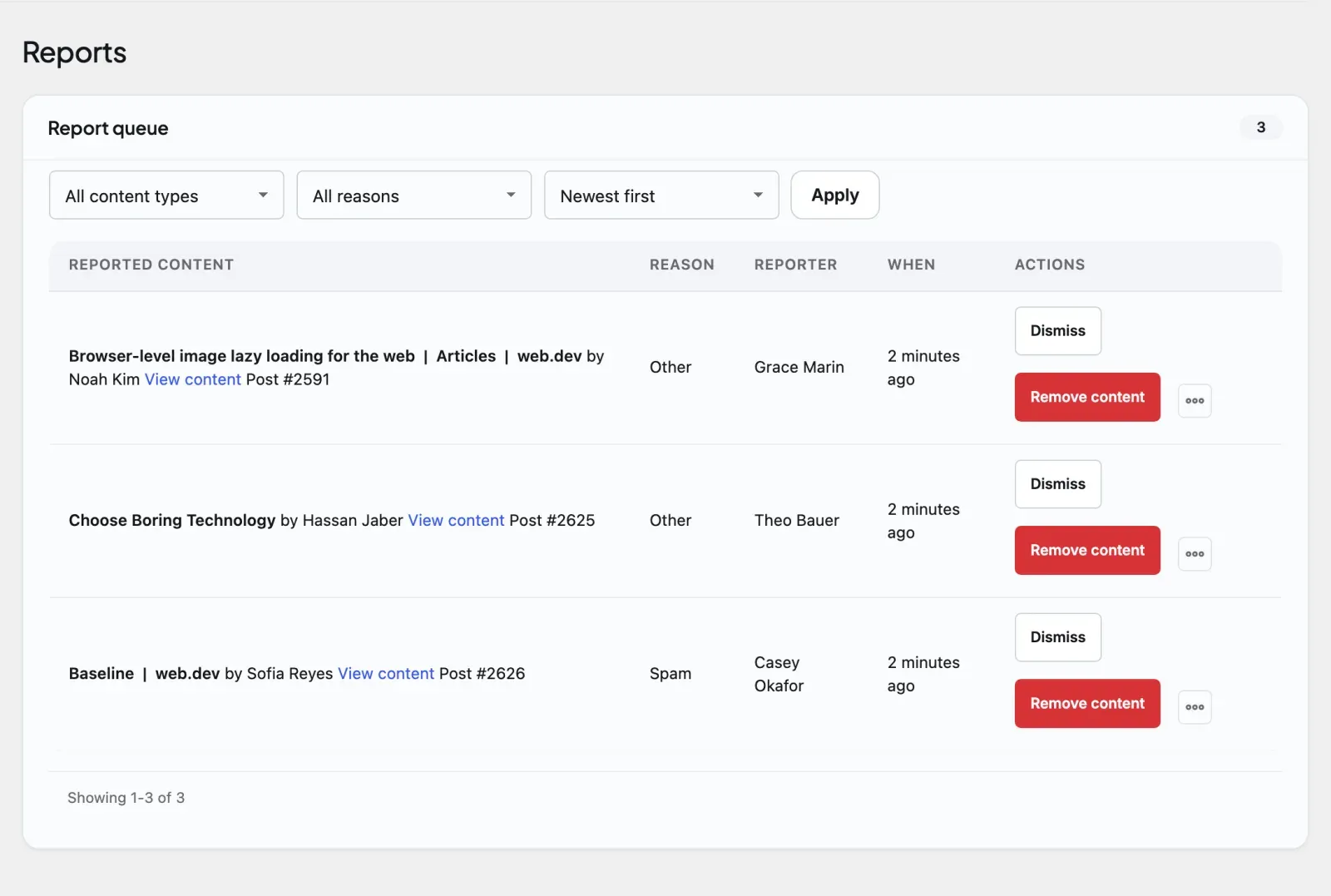The width and height of the screenshot is (1331, 896).
Task: Click the Report queue heading
Action: [x=108, y=128]
